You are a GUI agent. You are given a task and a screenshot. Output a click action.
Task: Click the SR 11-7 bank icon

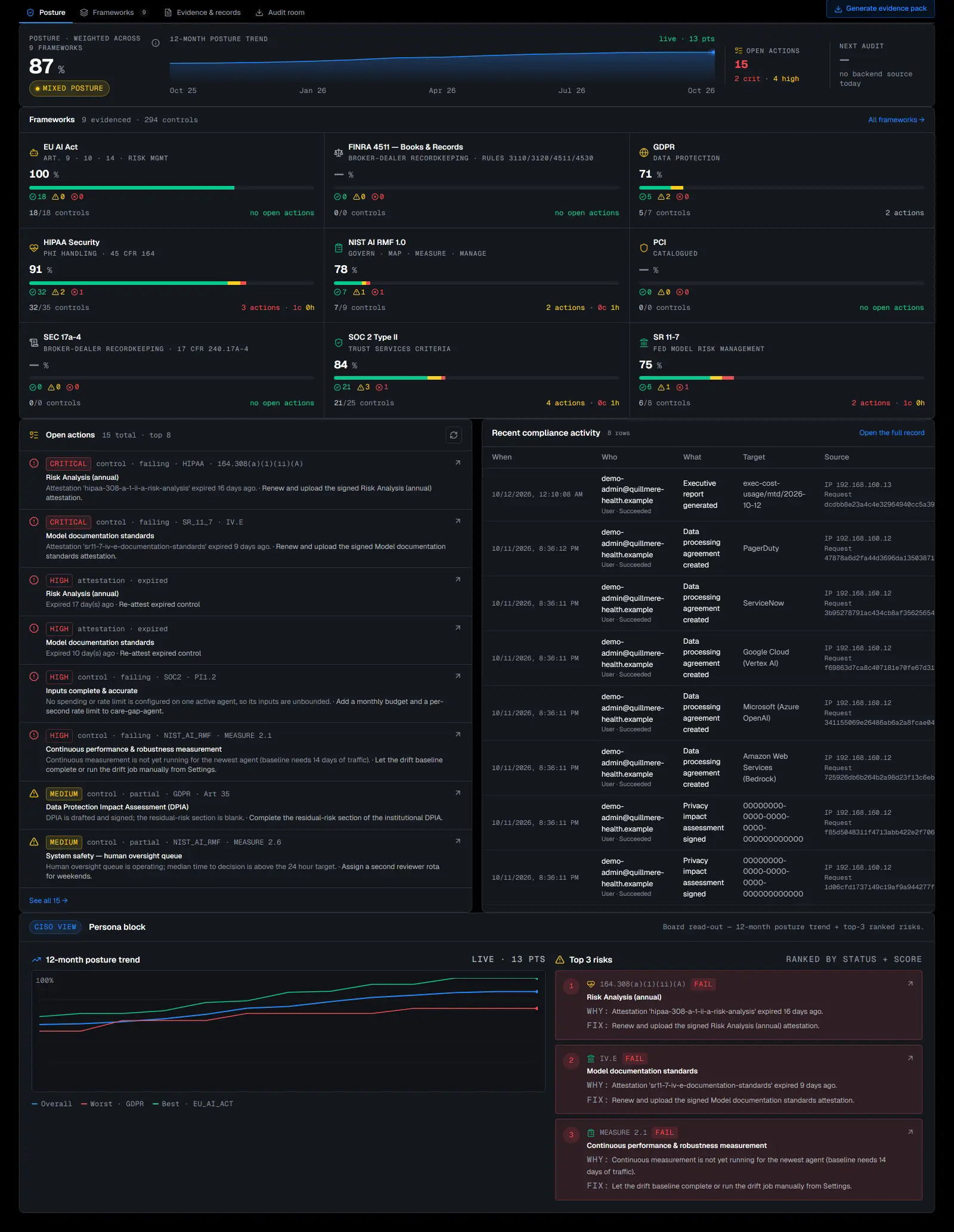coord(644,343)
